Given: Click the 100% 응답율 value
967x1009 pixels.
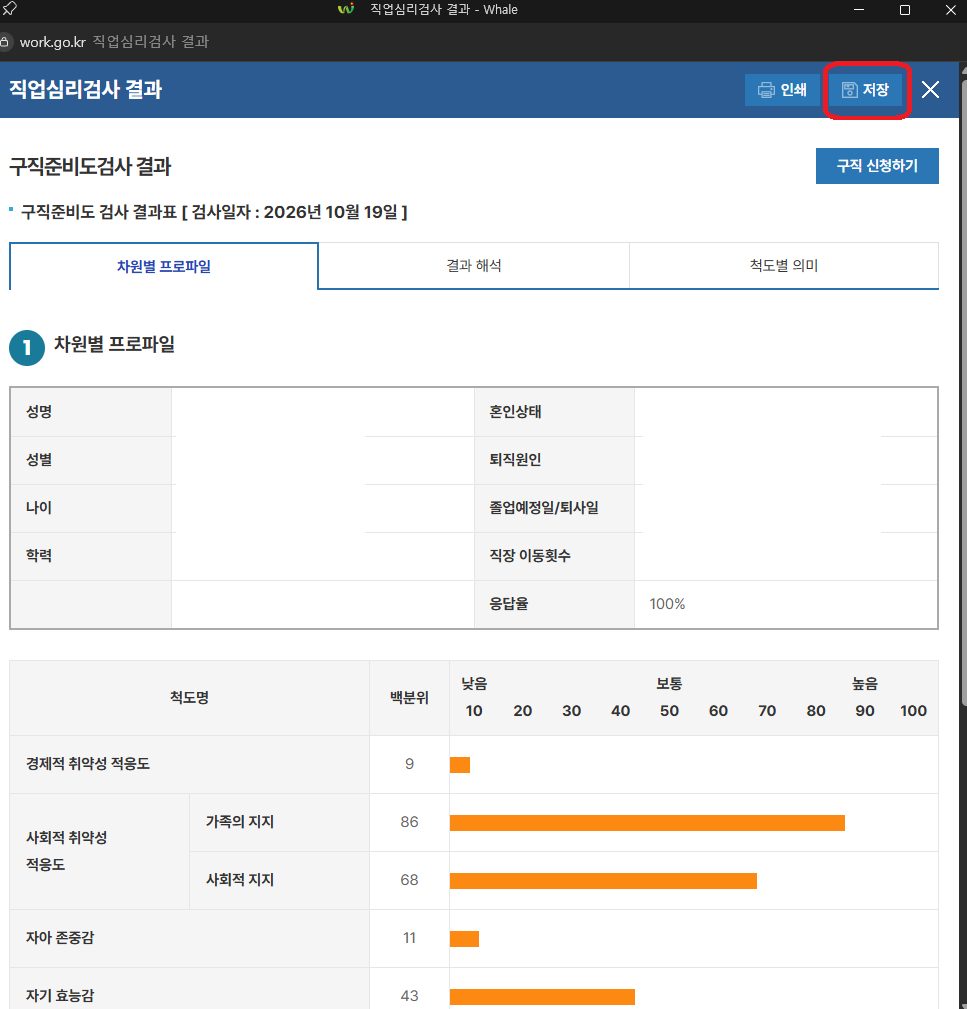Looking at the screenshot, I should coord(667,604).
